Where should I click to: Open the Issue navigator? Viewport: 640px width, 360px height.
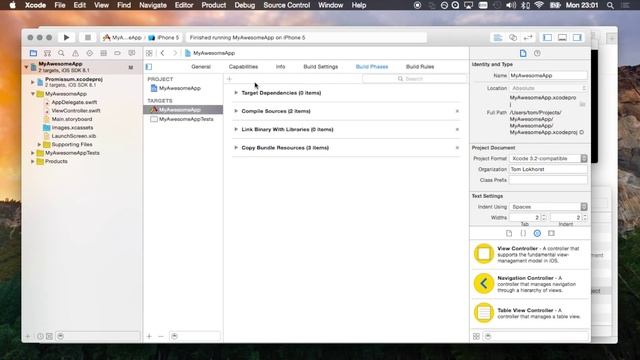click(75, 53)
